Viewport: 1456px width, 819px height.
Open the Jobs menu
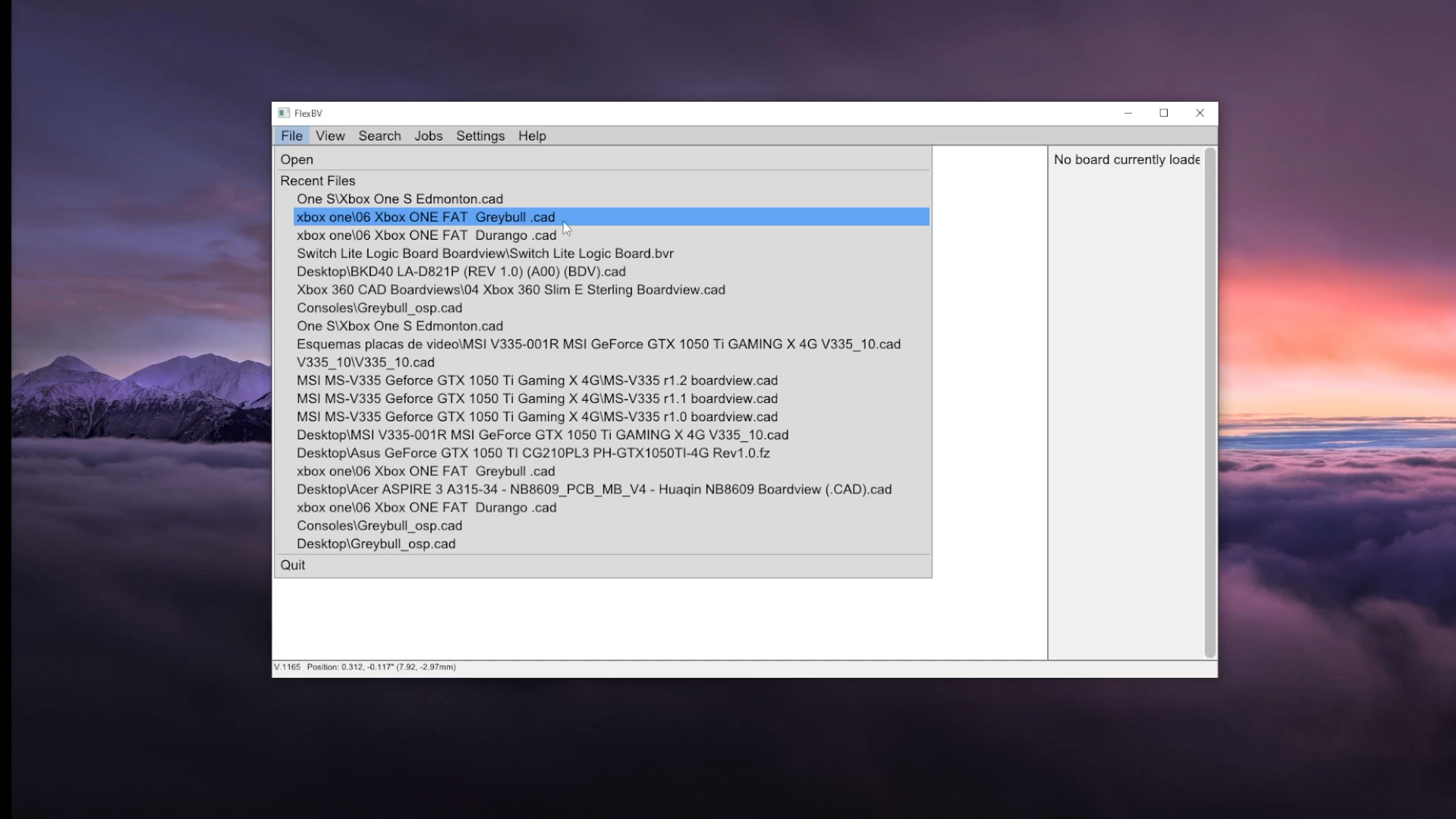(428, 136)
